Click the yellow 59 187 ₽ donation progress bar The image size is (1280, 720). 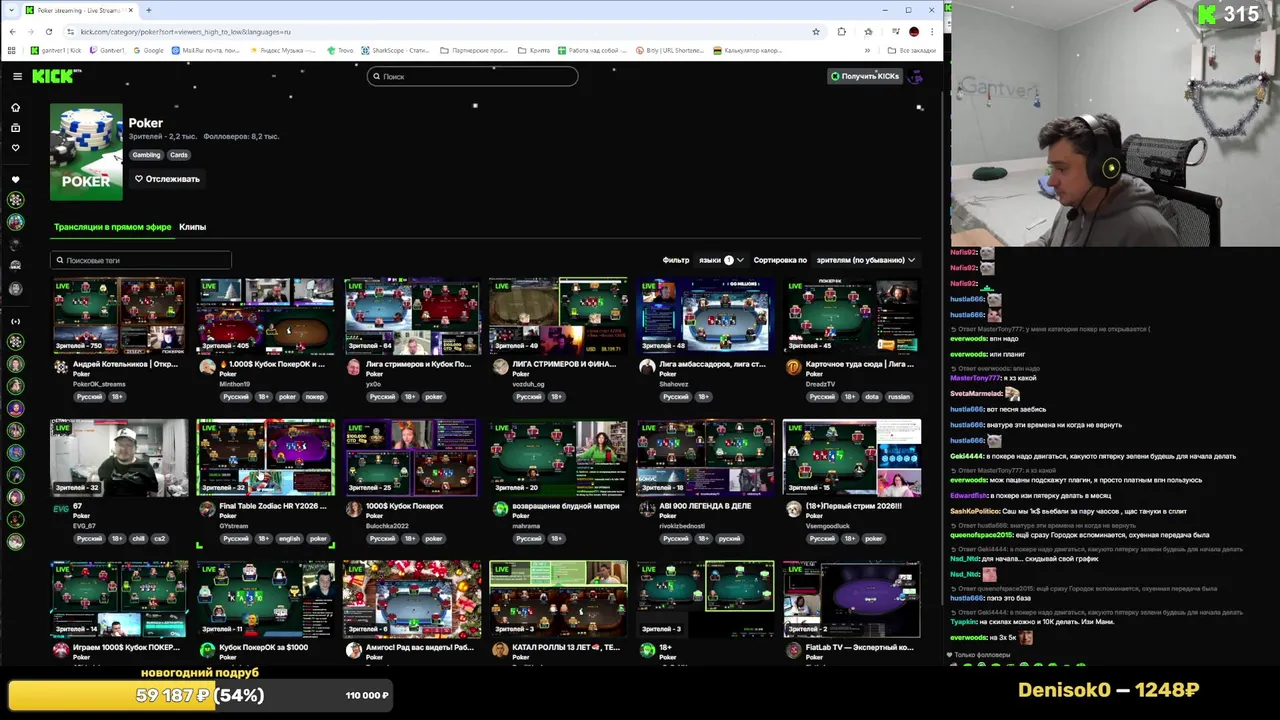pos(200,695)
